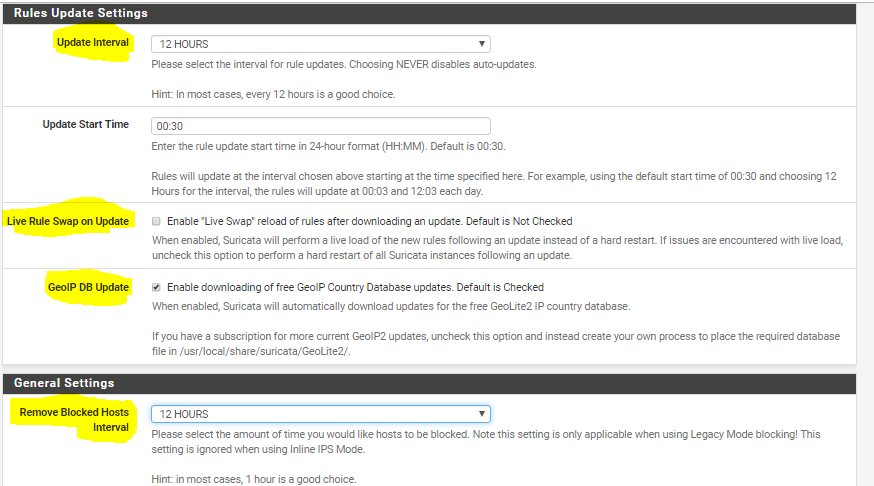Click the GeoIP DB Update label
Image resolution: width=874 pixels, height=486 pixels.
[88, 287]
